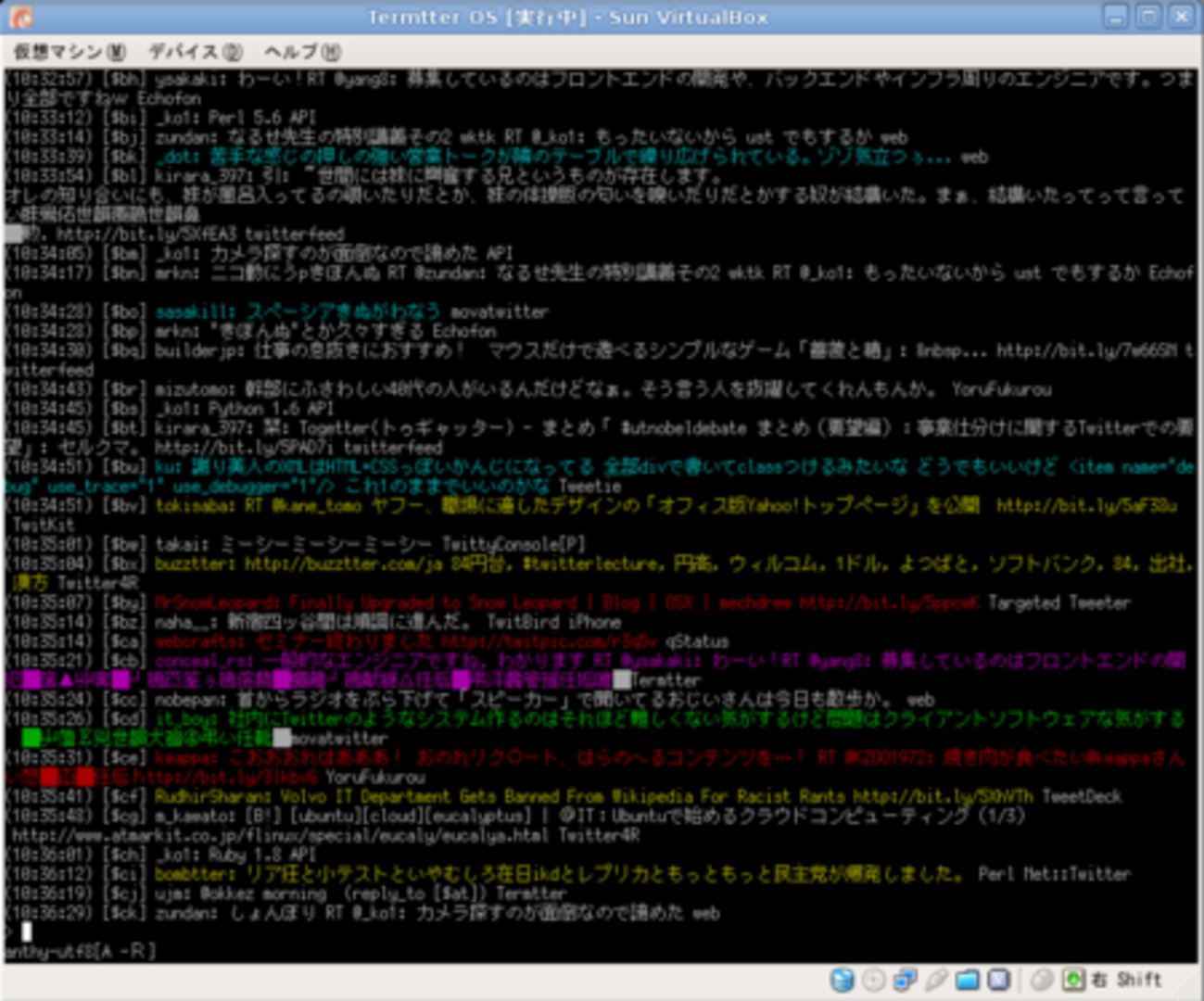Click the client name Tweetie
Screen dimensions: 1204x1001
tap(589, 486)
